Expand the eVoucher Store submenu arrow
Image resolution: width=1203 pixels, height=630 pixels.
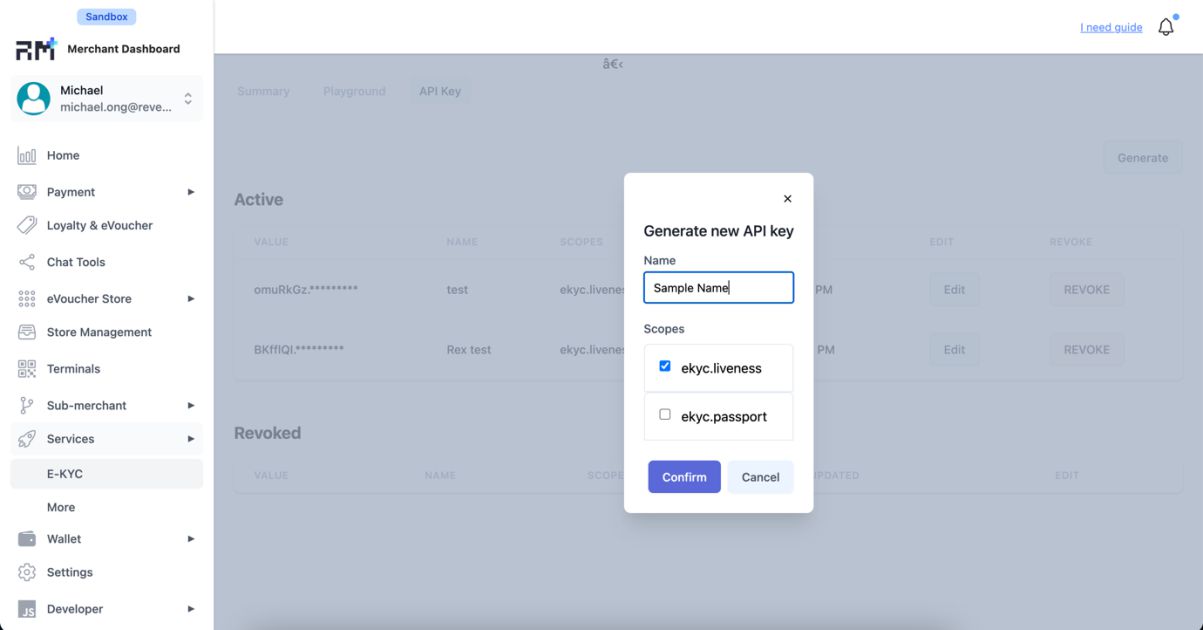pos(191,299)
